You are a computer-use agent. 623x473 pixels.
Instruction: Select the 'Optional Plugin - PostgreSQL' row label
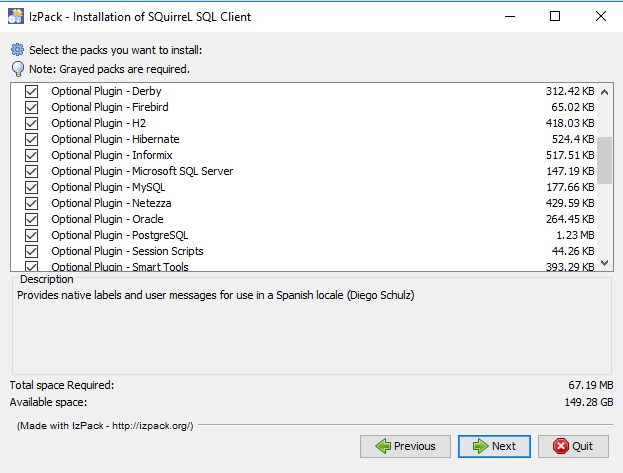(x=120, y=235)
